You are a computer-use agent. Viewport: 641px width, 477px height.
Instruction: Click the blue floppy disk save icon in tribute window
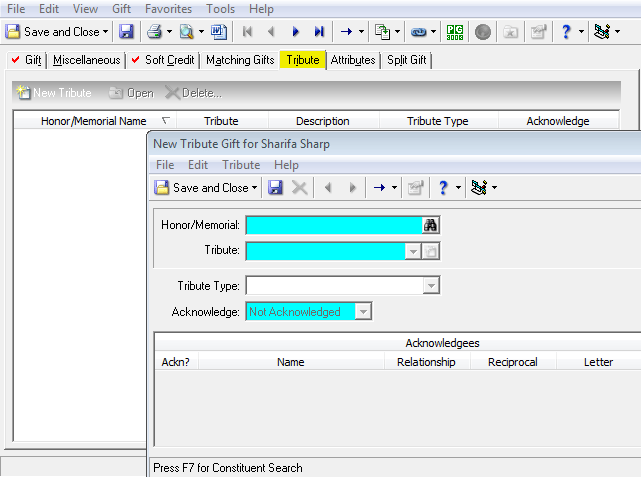coord(275,188)
